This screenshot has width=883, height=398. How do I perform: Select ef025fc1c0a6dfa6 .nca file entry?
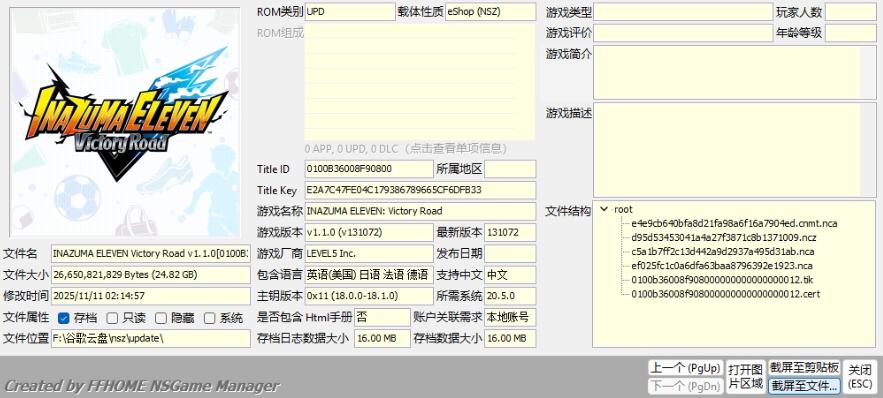[x=721, y=266]
